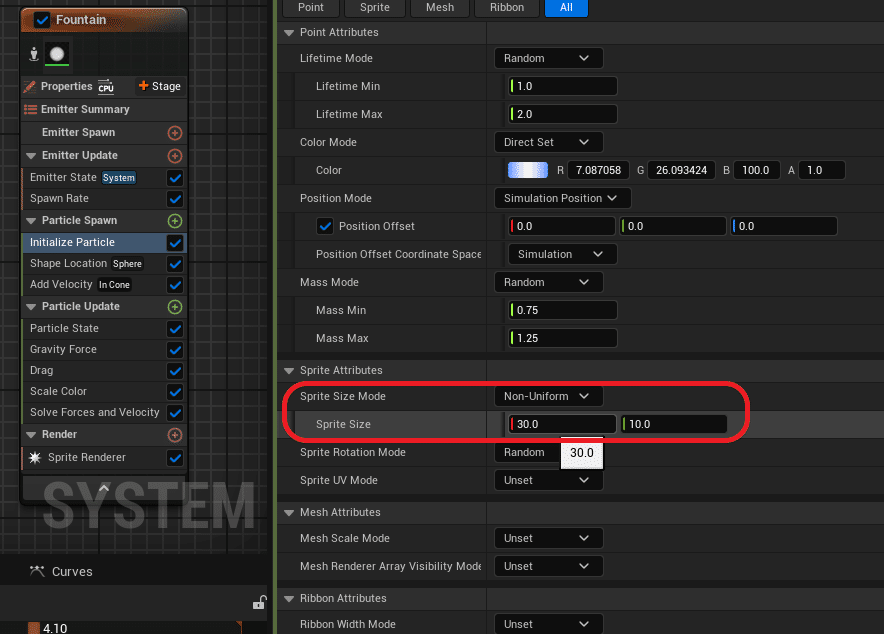Click the Lifetime Max value field
Image resolution: width=884 pixels, height=634 pixels.
point(563,114)
